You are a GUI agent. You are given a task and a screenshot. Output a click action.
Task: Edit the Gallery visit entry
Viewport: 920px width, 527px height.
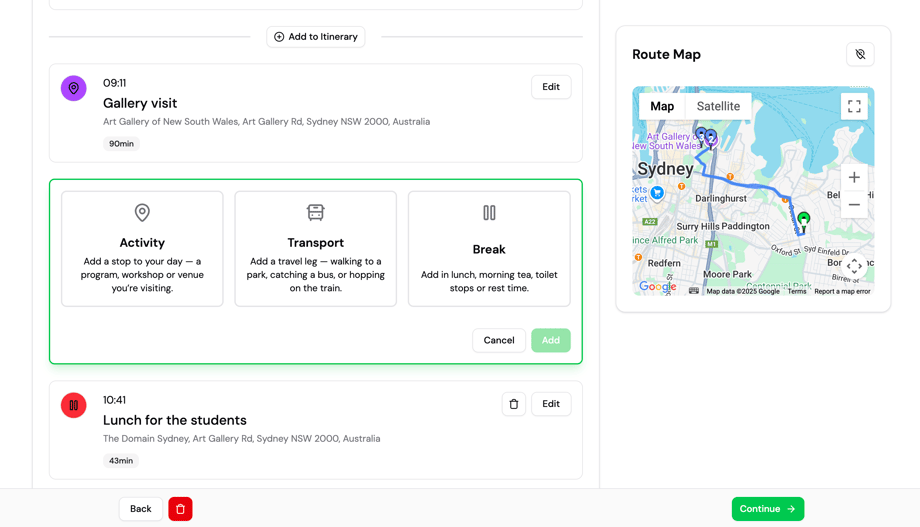coord(551,87)
